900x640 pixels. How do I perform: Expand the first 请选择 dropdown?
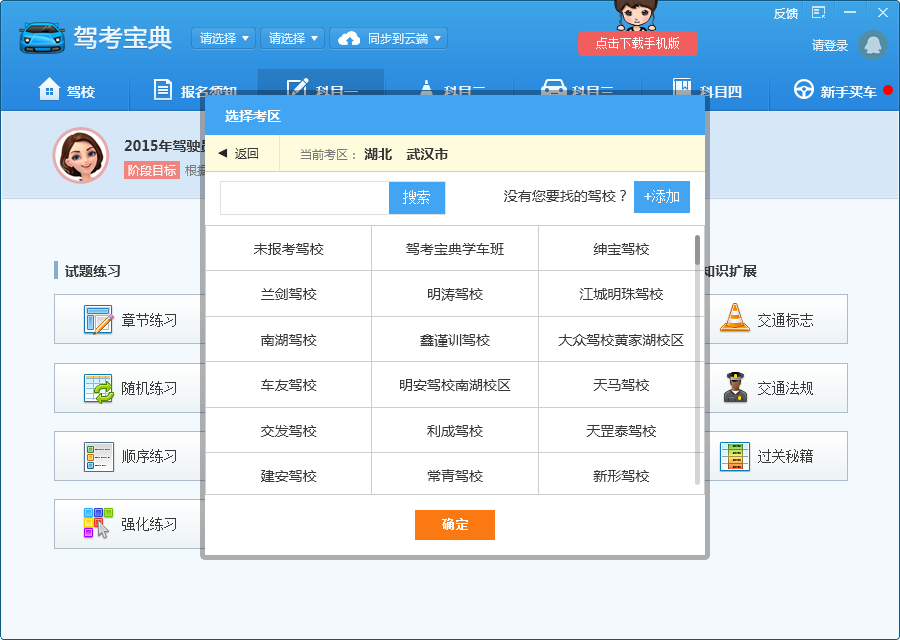(223, 38)
